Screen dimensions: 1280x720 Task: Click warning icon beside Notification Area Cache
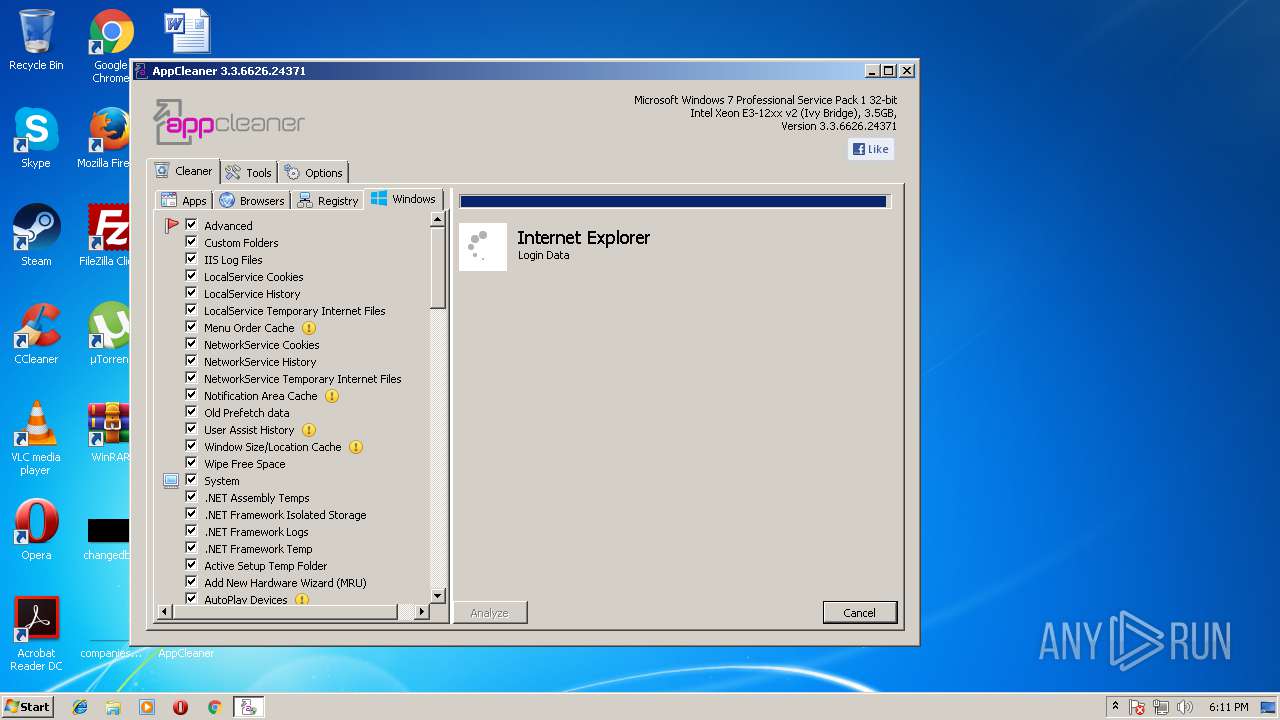tap(332, 396)
